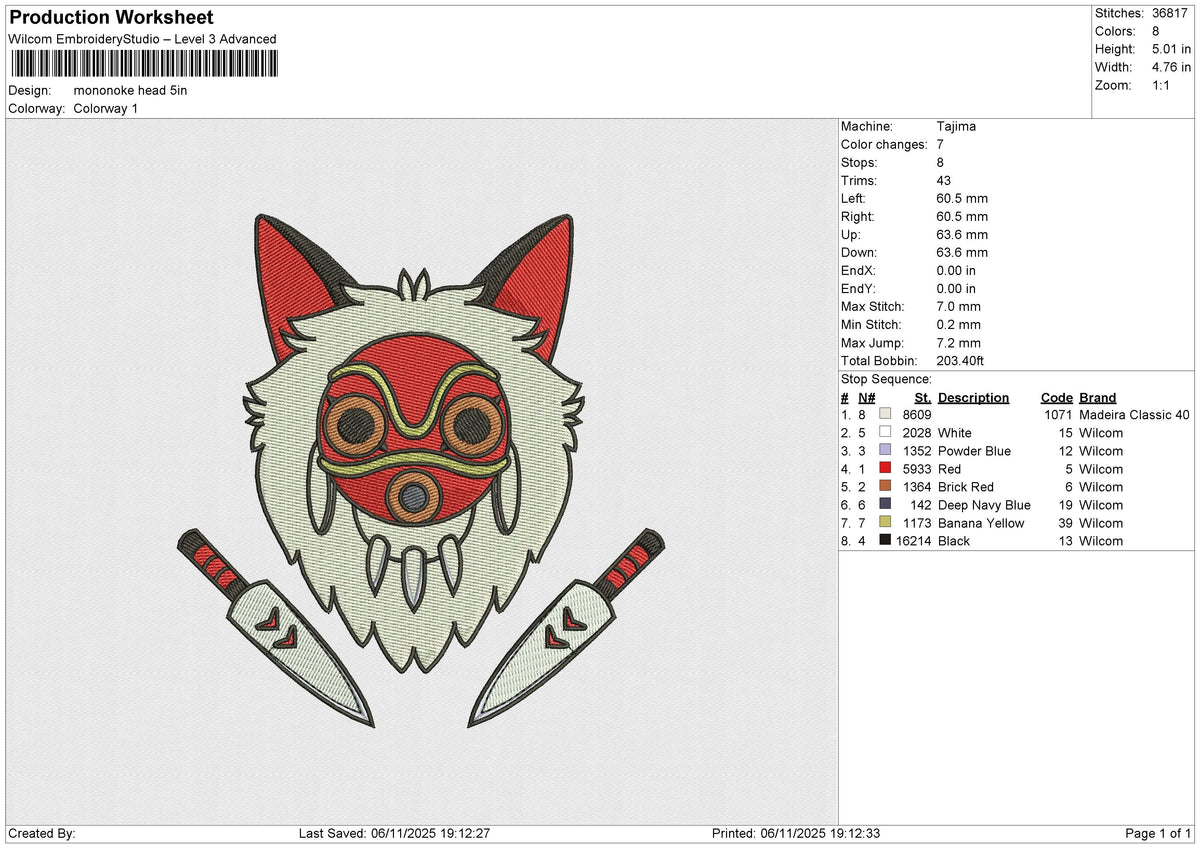Click the 'Colorway 1' value

point(106,108)
